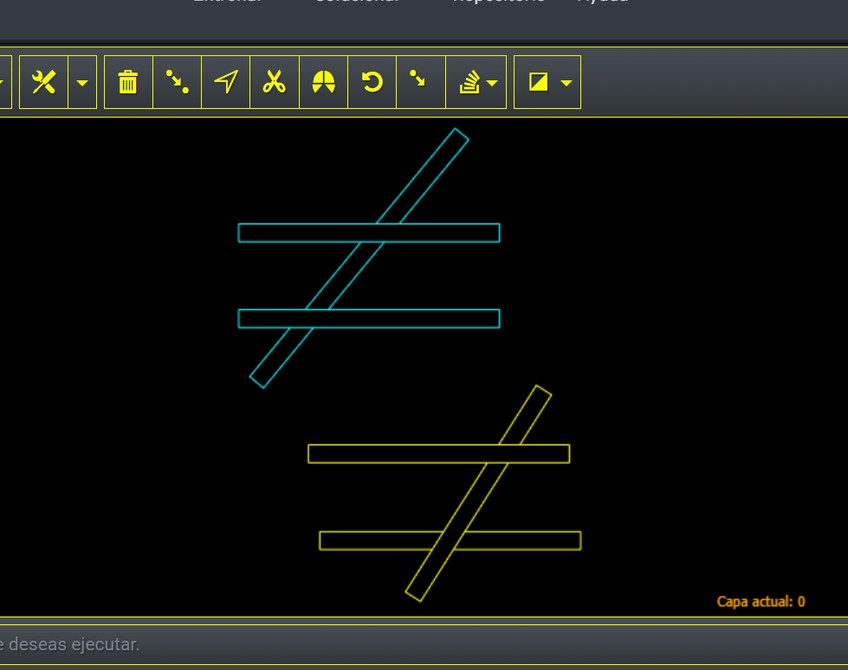Open the wrench and screwdriver tools button
Image resolution: width=848 pixels, height=670 pixels.
coord(43,82)
